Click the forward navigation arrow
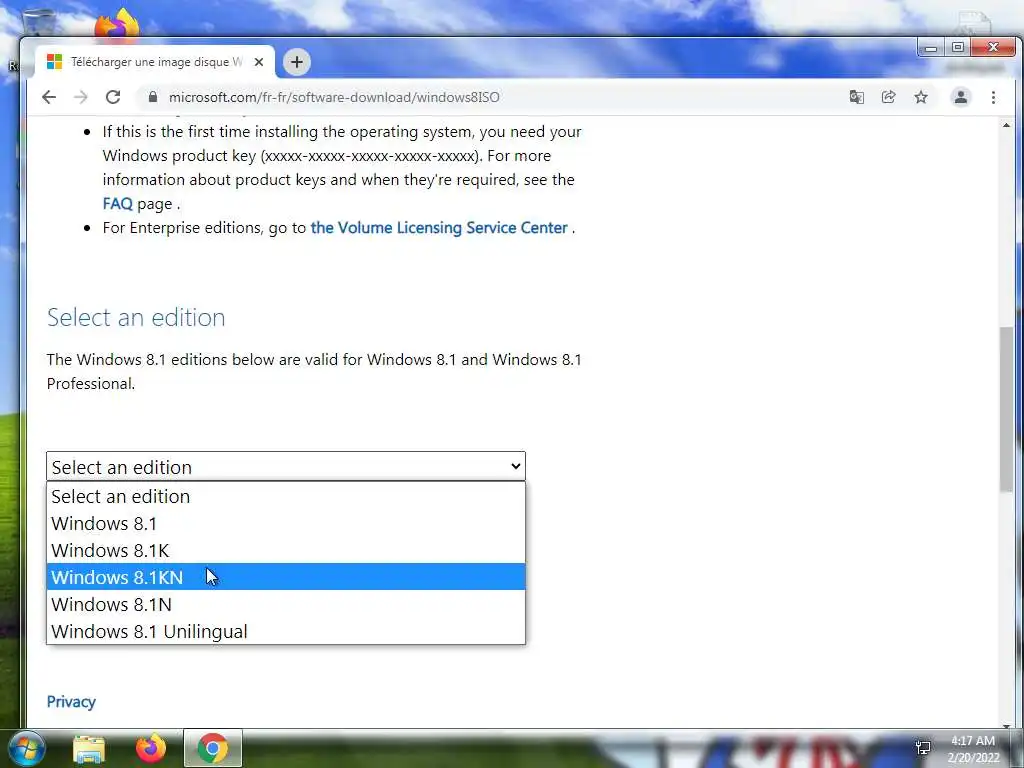This screenshot has height=768, width=1024. (81, 97)
